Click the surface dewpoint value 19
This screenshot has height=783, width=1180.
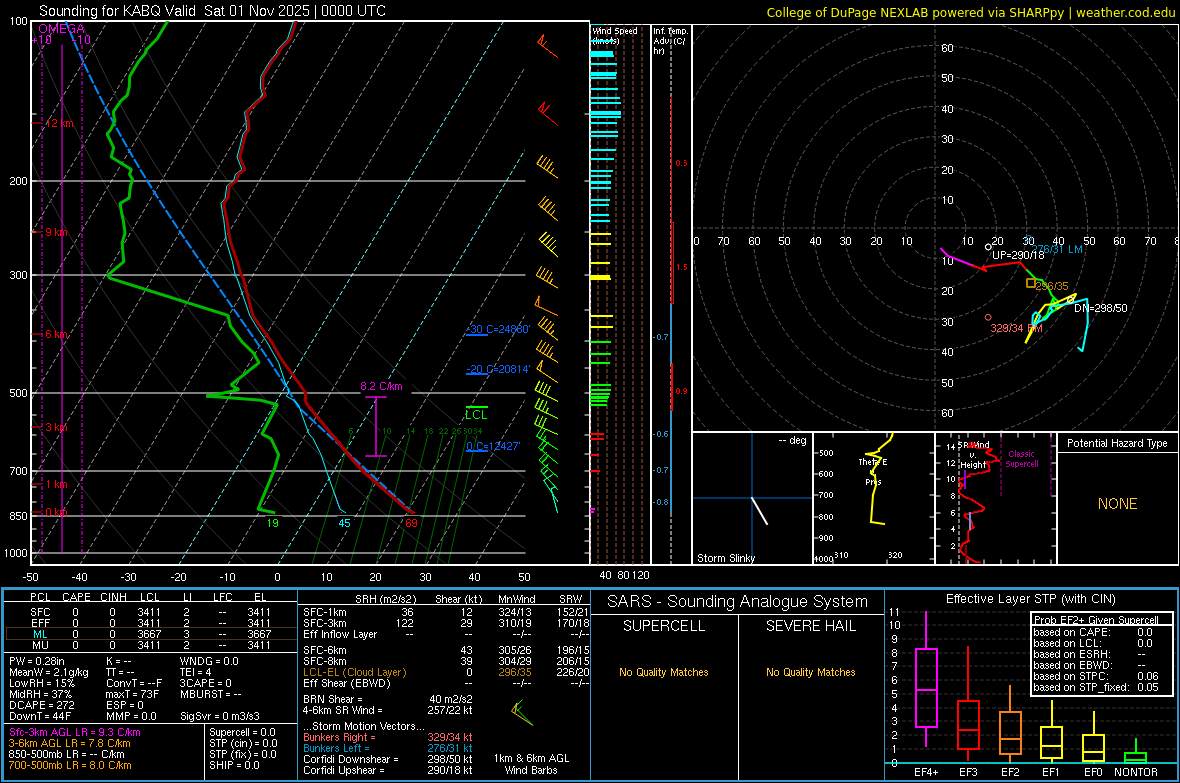[x=272, y=523]
